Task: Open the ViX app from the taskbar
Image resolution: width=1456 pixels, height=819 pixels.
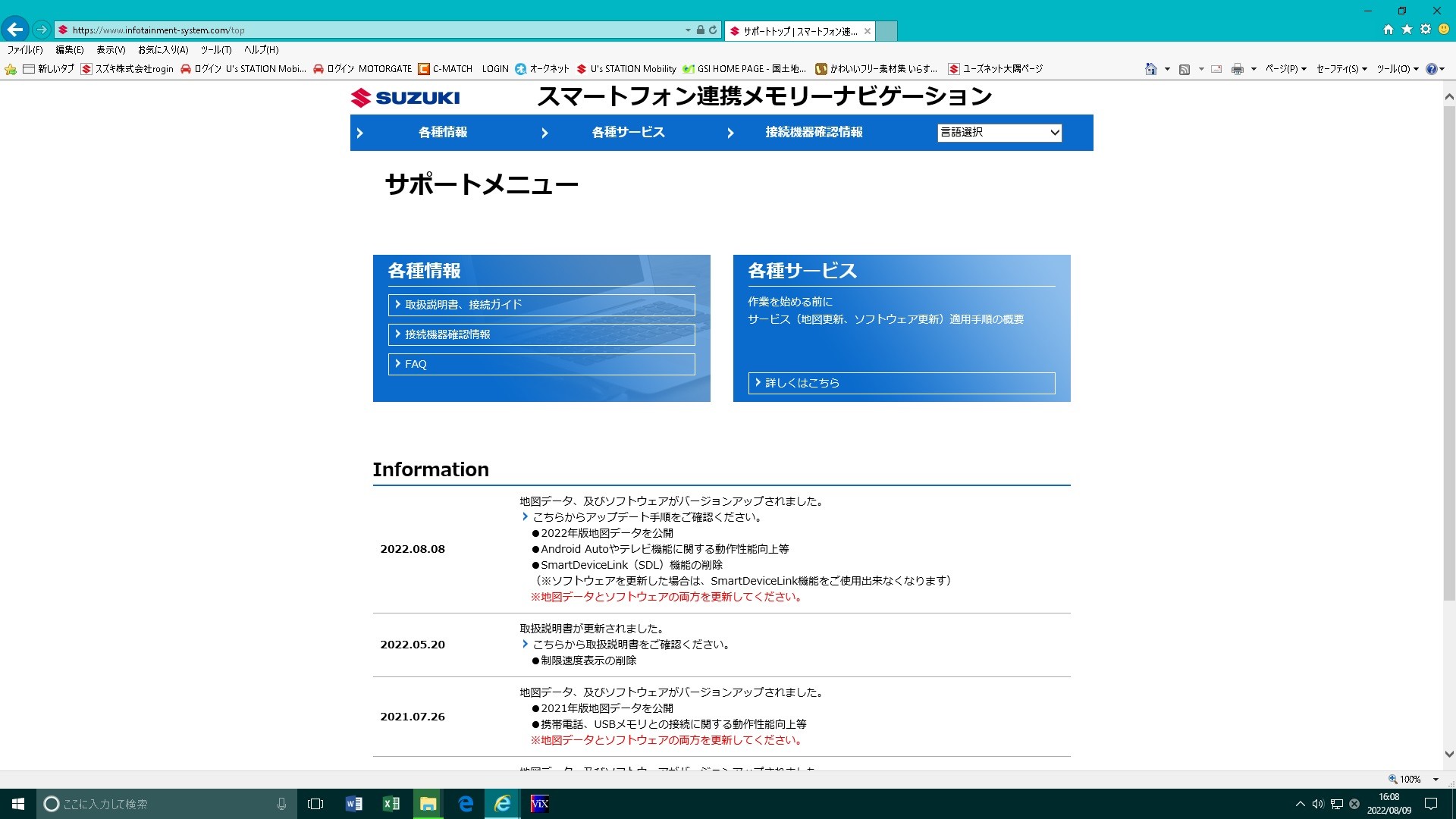Action: click(x=539, y=804)
